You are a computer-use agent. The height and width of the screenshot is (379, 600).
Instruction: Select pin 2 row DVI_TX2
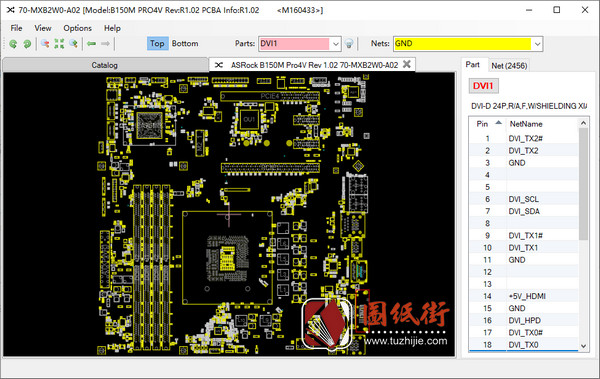tap(524, 151)
